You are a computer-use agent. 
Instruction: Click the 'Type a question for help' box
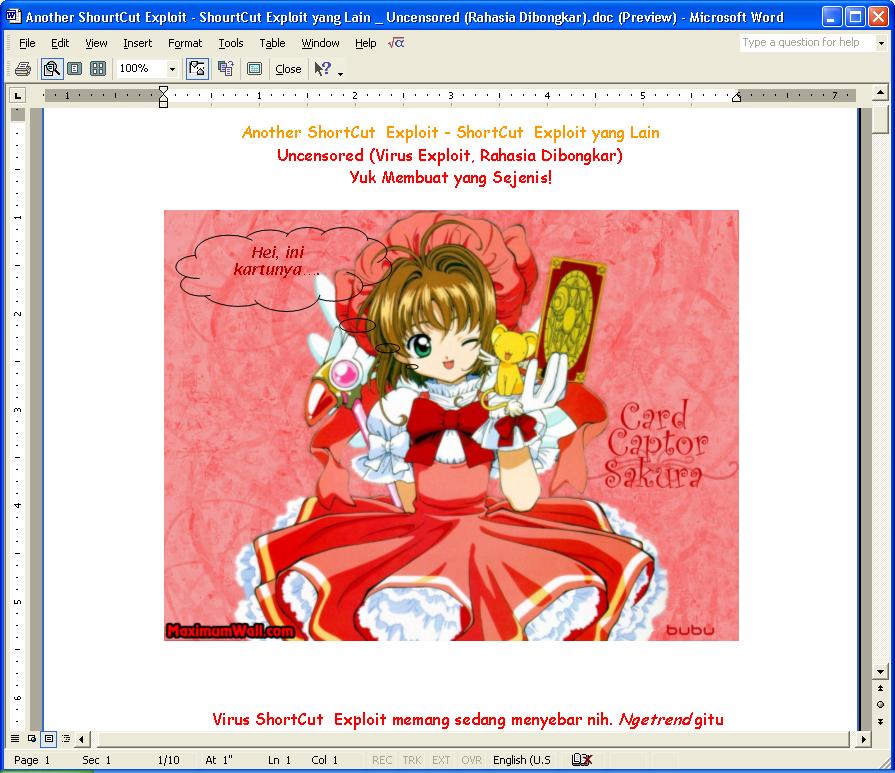tap(808, 42)
